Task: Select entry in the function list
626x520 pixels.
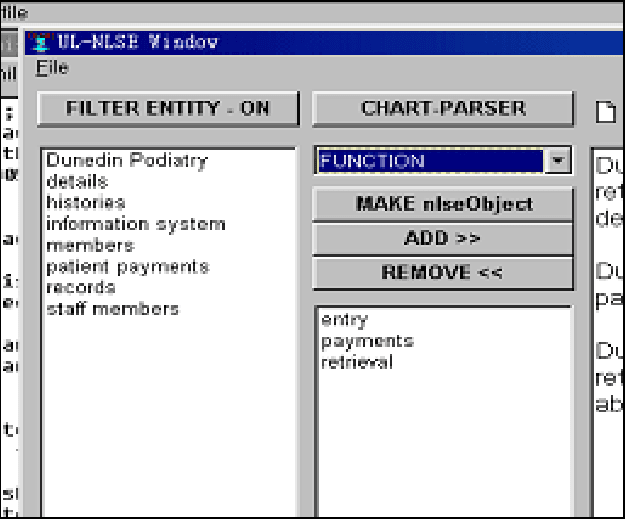Action: 344,320
